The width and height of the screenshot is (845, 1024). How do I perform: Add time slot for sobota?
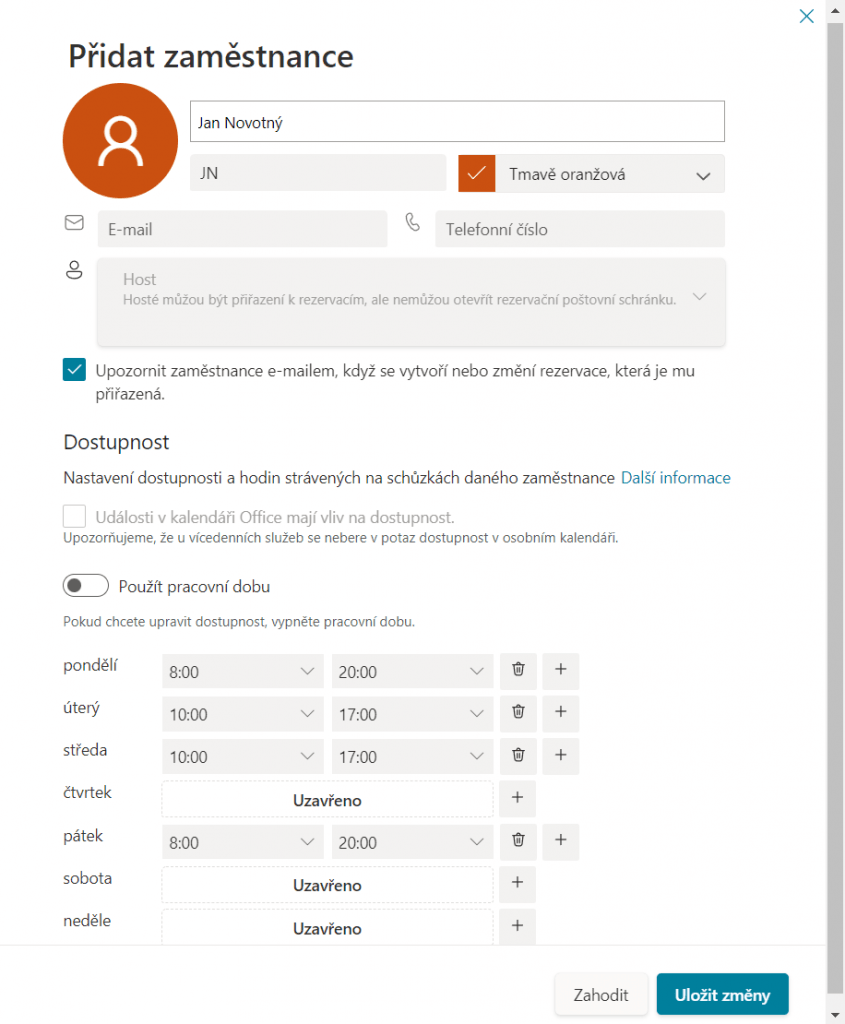pyautogui.click(x=517, y=884)
